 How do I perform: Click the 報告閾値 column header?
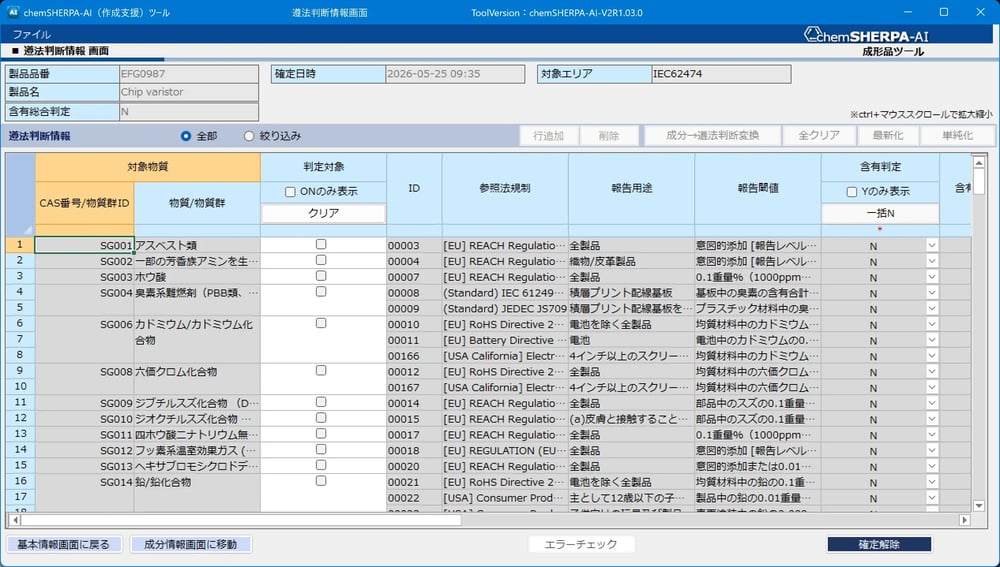[758, 189]
